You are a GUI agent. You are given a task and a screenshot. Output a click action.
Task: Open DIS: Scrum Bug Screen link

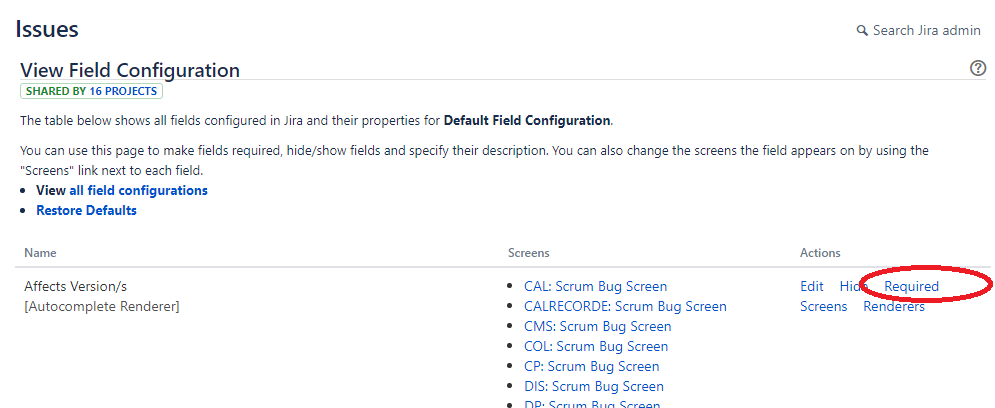click(x=594, y=386)
